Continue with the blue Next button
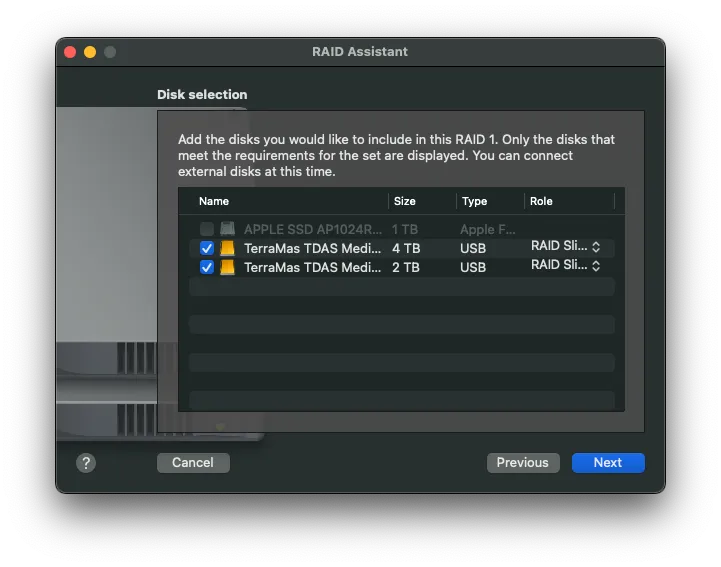The image size is (721, 567). click(608, 462)
